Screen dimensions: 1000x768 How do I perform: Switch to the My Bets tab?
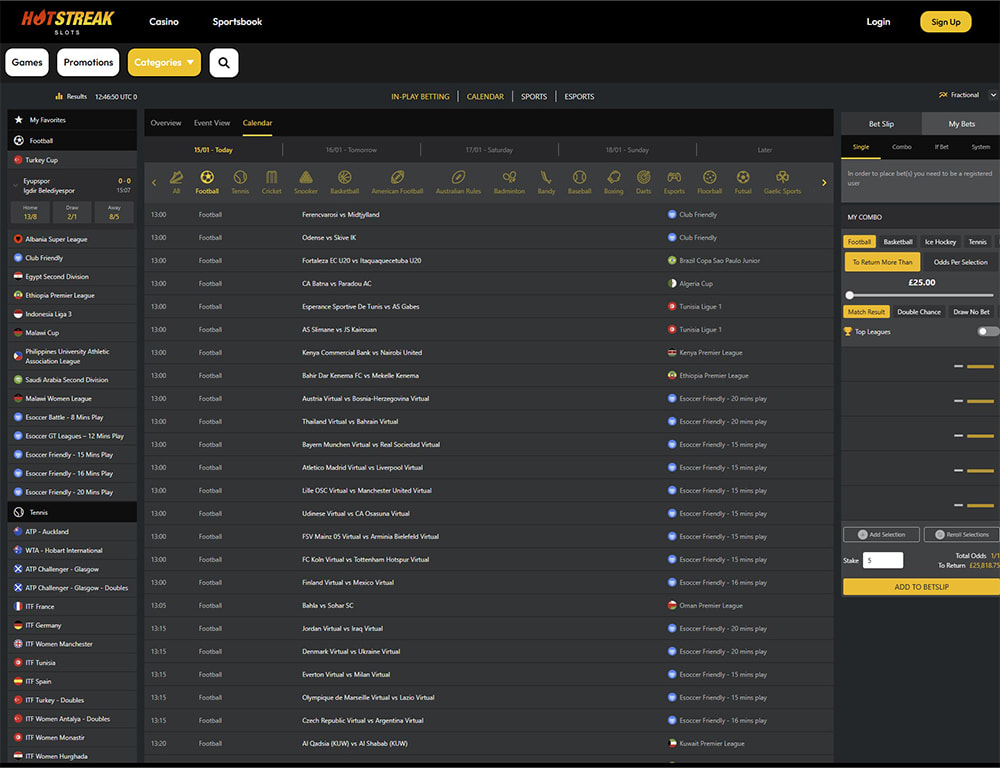(961, 124)
